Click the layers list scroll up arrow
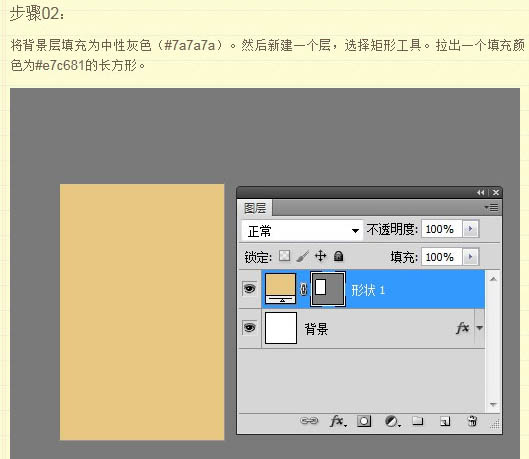 coord(493,279)
